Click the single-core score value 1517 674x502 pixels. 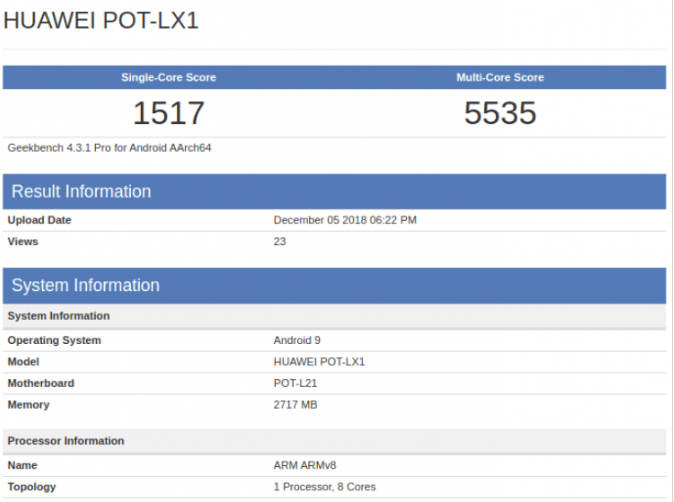tap(168, 113)
